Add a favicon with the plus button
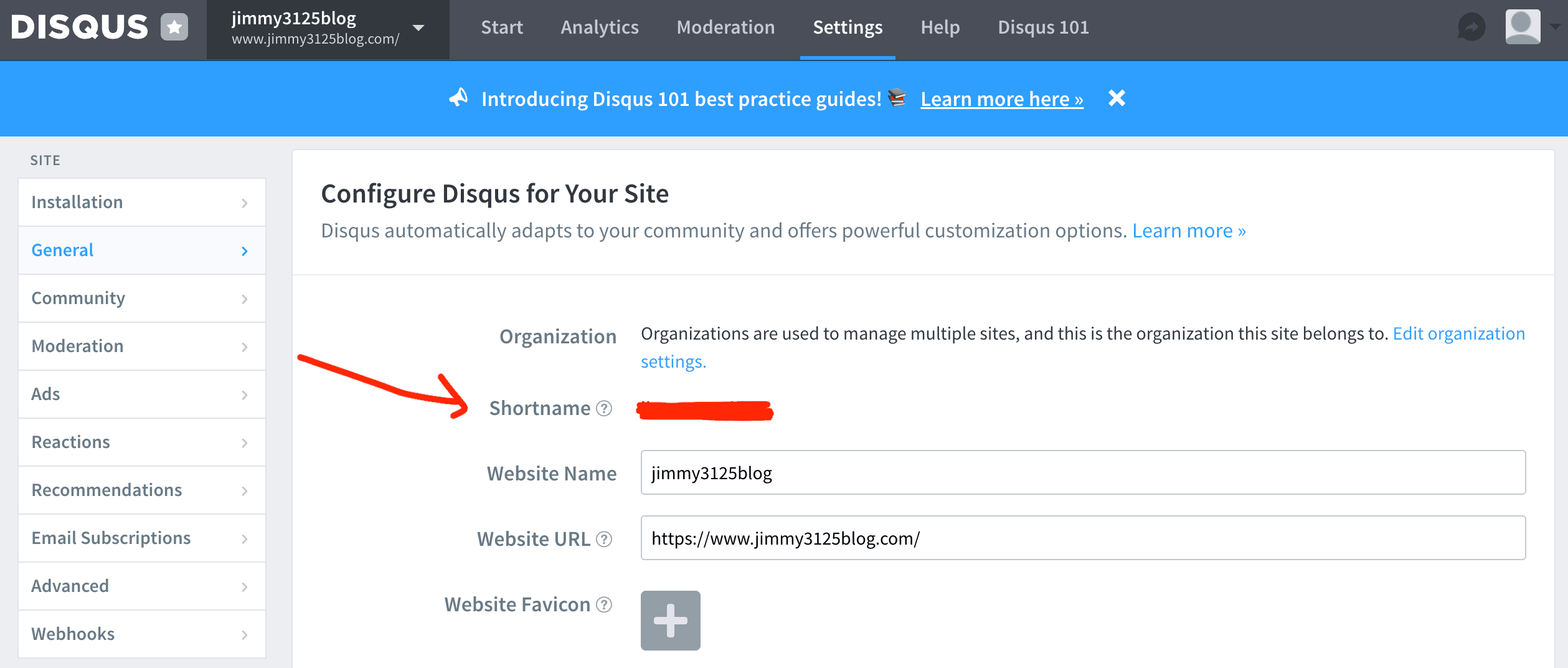1568x668 pixels. pyautogui.click(x=670, y=620)
